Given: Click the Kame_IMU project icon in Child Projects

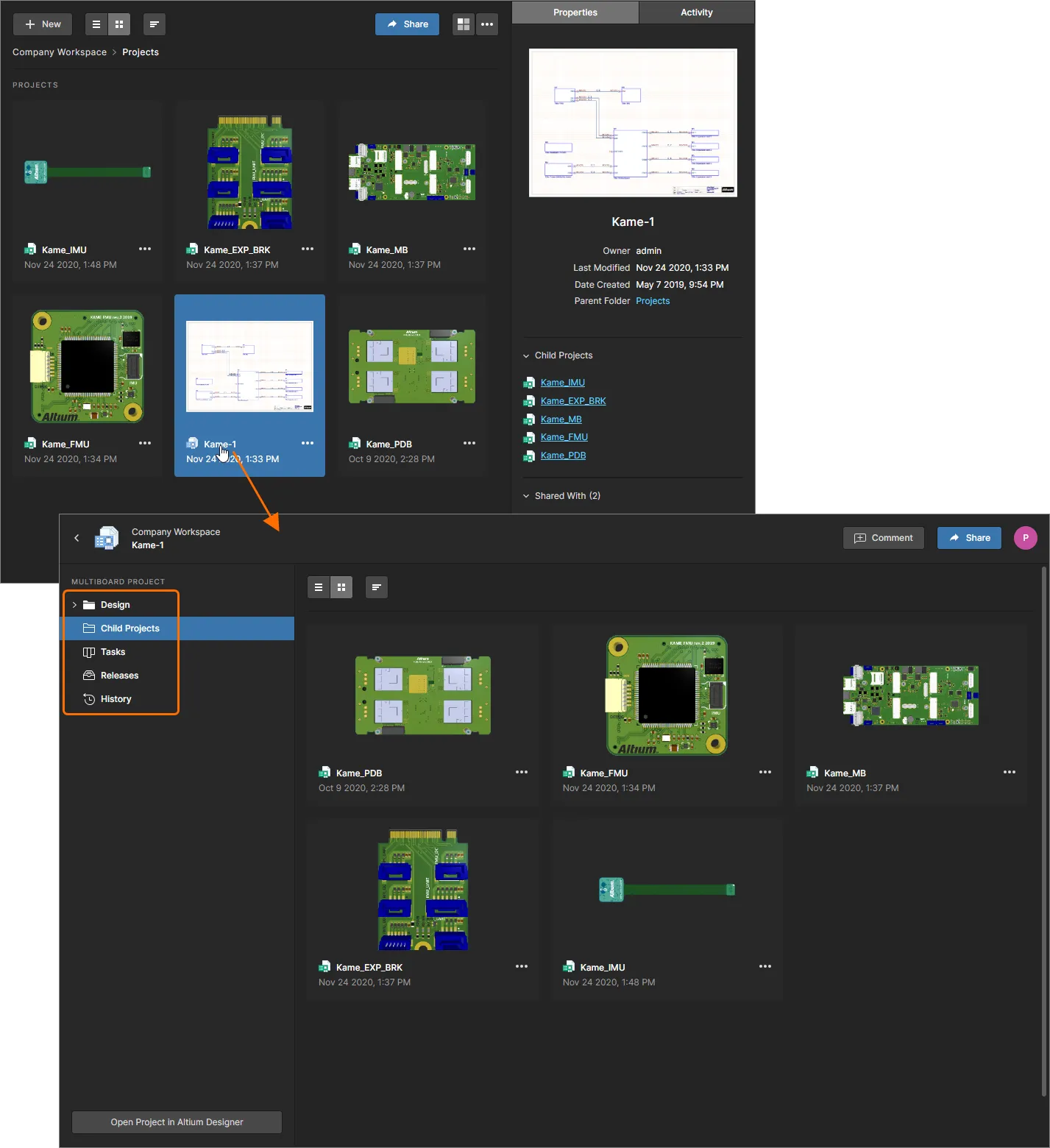Looking at the screenshot, I should [569, 967].
